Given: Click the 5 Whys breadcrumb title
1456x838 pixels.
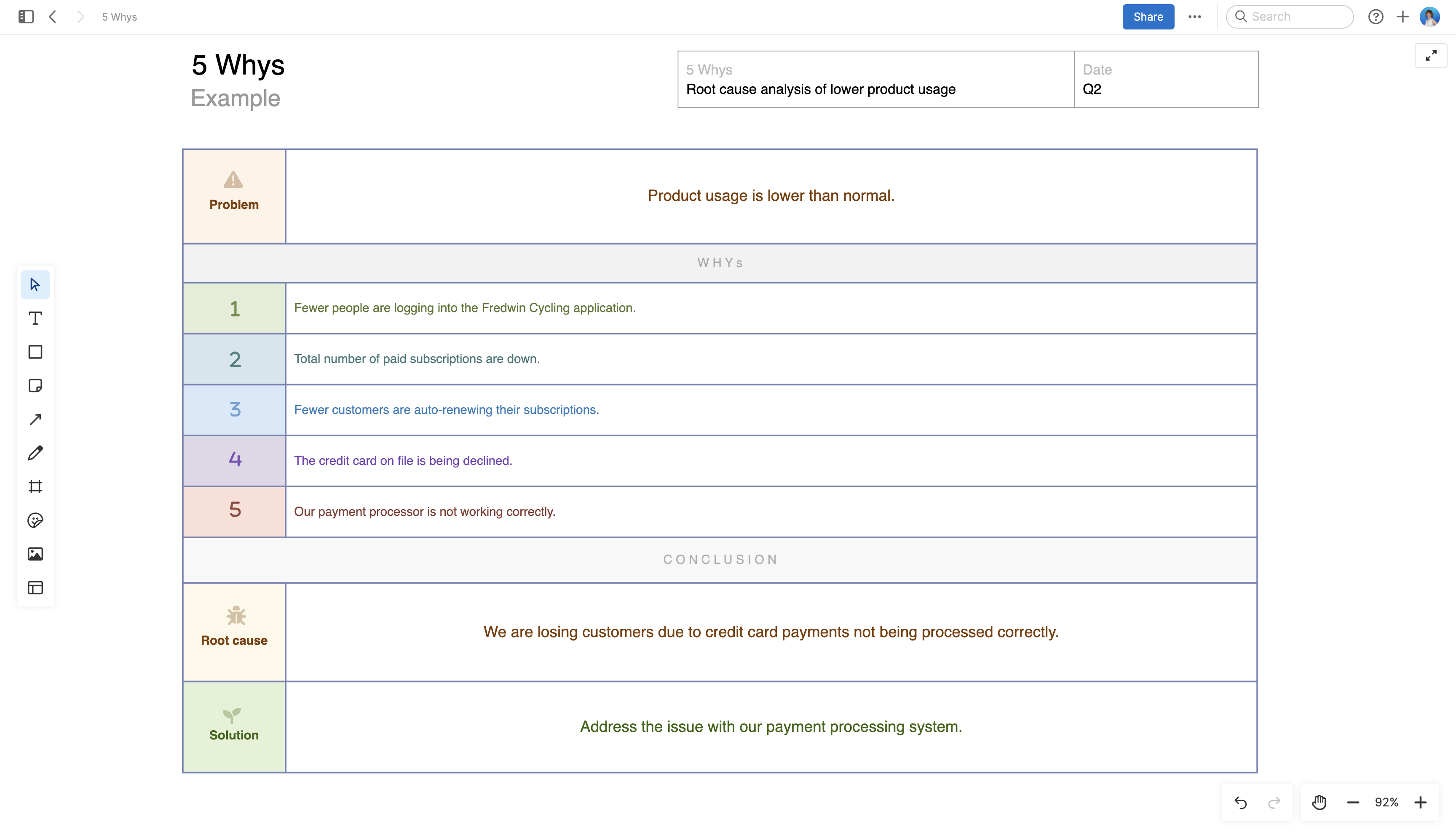Looking at the screenshot, I should point(119,17).
